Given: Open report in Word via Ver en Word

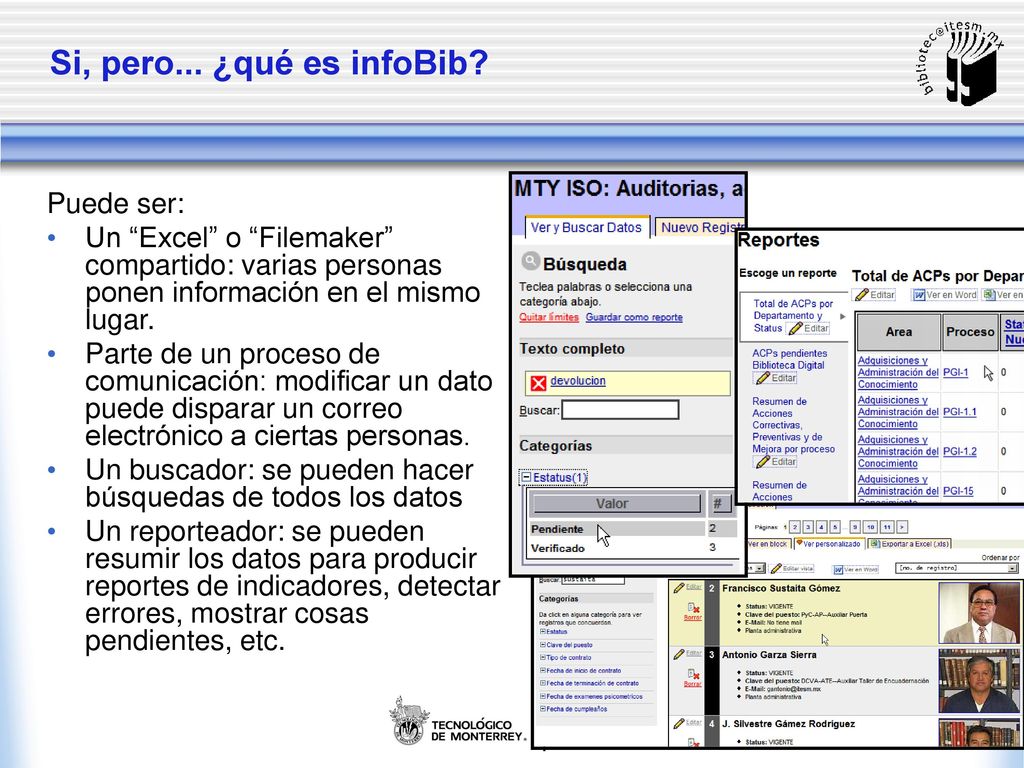Looking at the screenshot, I should [945, 295].
